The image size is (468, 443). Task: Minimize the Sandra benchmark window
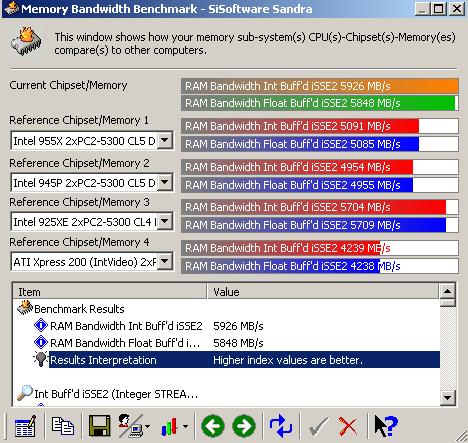(423, 8)
